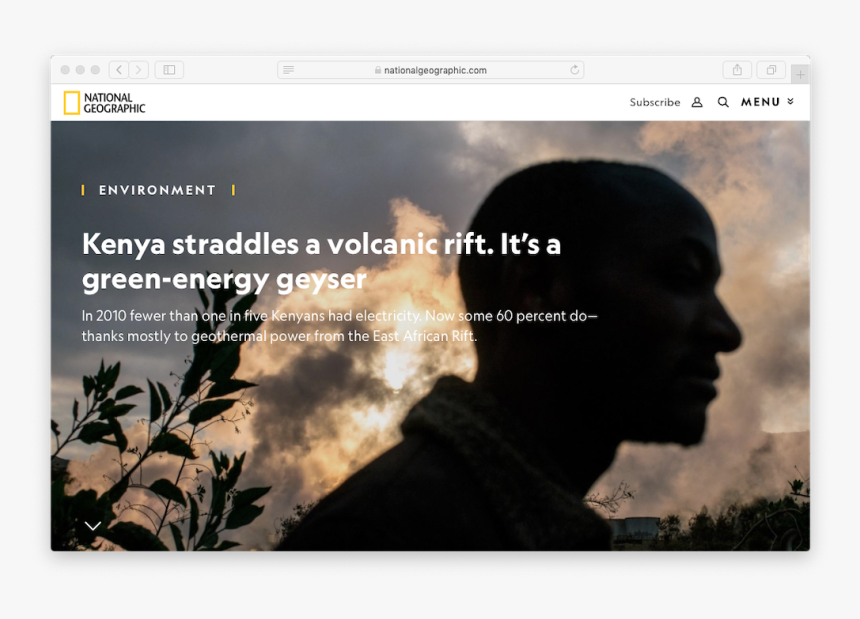This screenshot has width=860, height=619.
Task: Show all tabs overview icon
Action: (771, 70)
